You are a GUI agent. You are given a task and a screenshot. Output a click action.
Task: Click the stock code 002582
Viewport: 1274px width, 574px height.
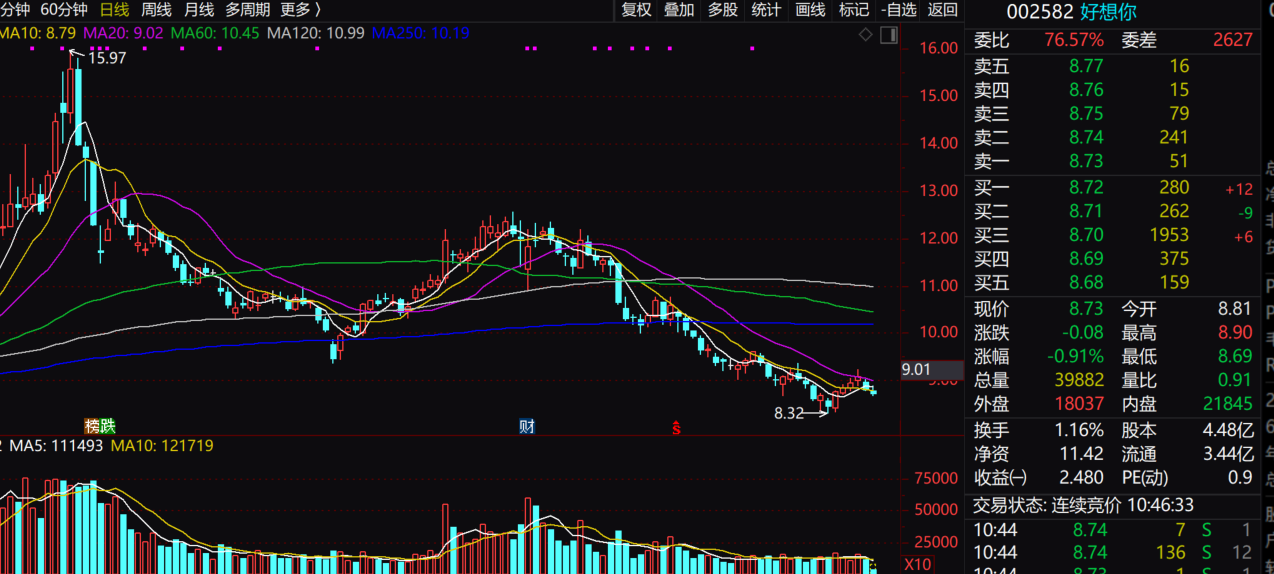(1040, 12)
